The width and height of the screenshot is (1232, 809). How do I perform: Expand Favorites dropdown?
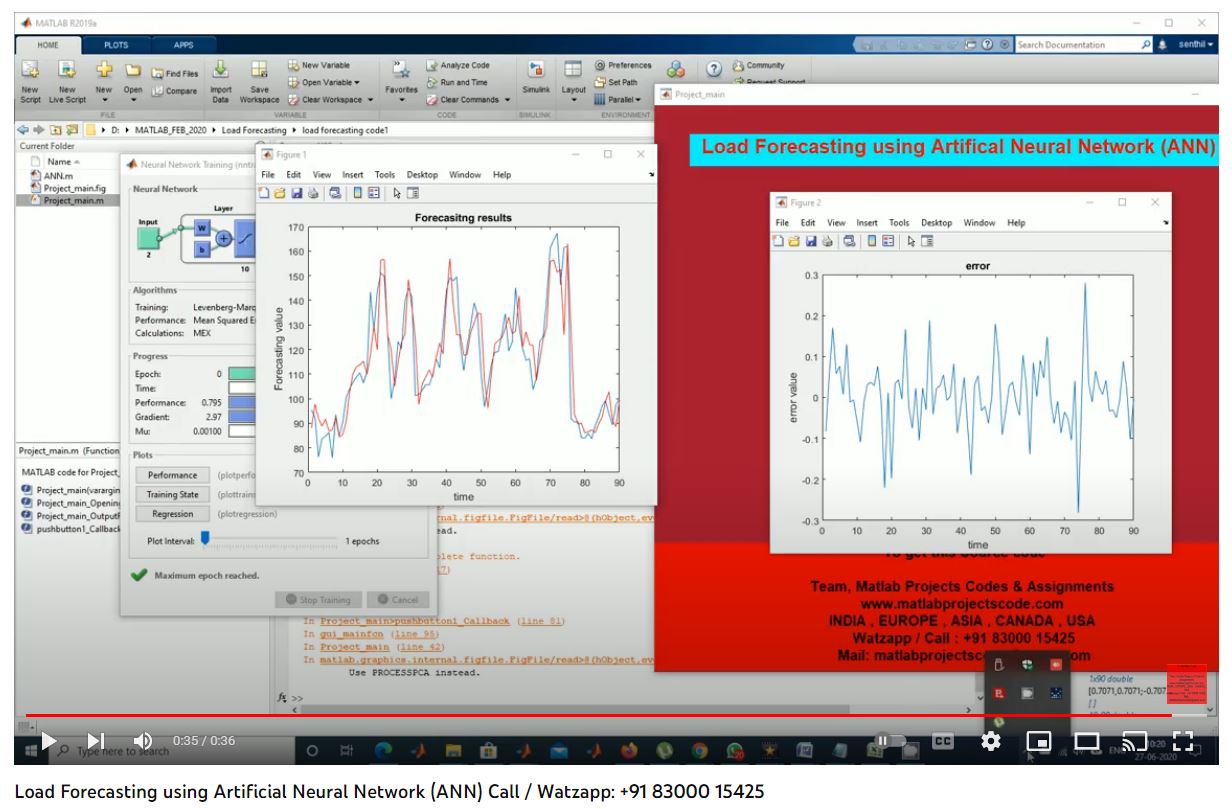[402, 99]
